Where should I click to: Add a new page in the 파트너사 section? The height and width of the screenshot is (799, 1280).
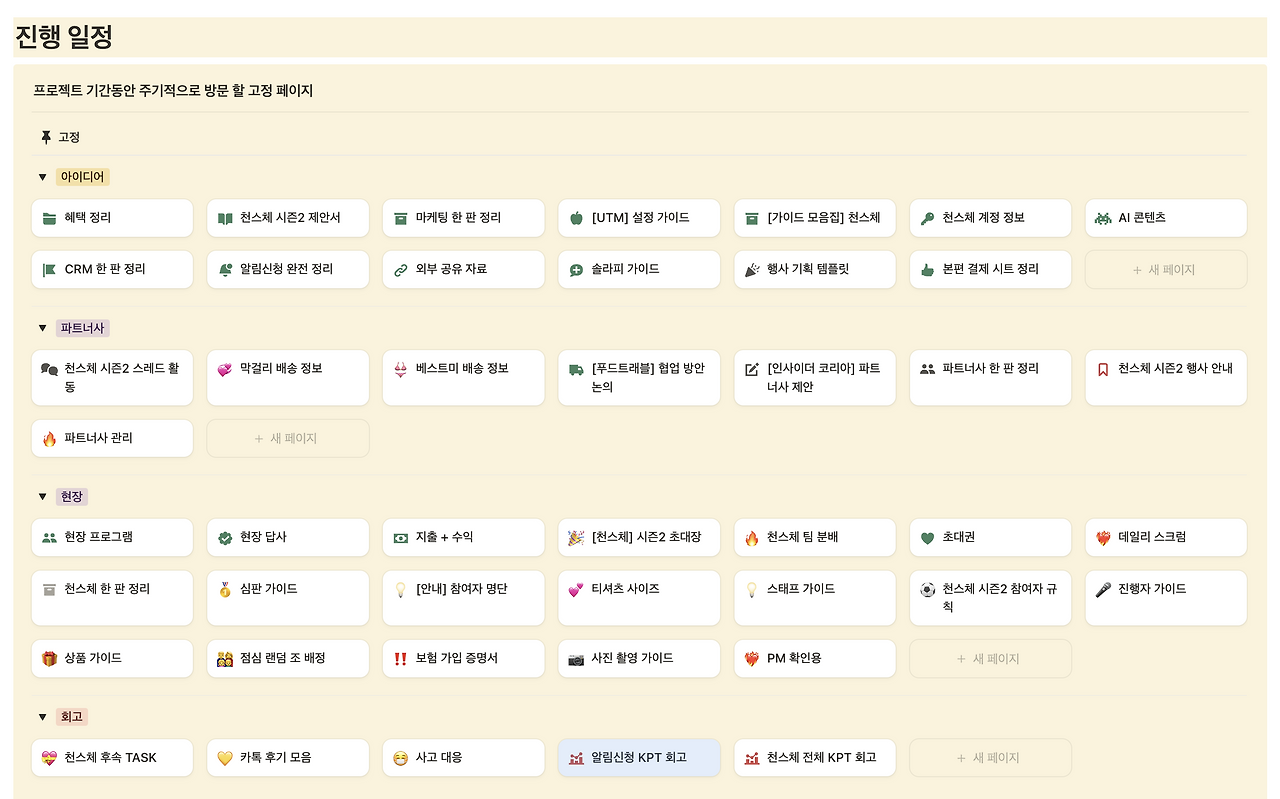(288, 438)
